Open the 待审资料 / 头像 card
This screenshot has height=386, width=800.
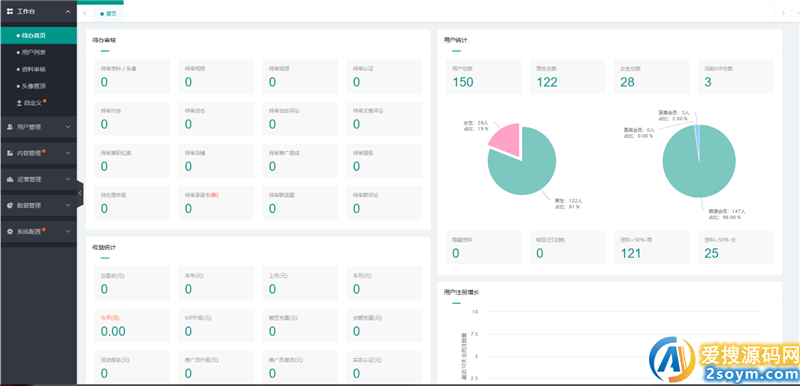click(x=132, y=76)
